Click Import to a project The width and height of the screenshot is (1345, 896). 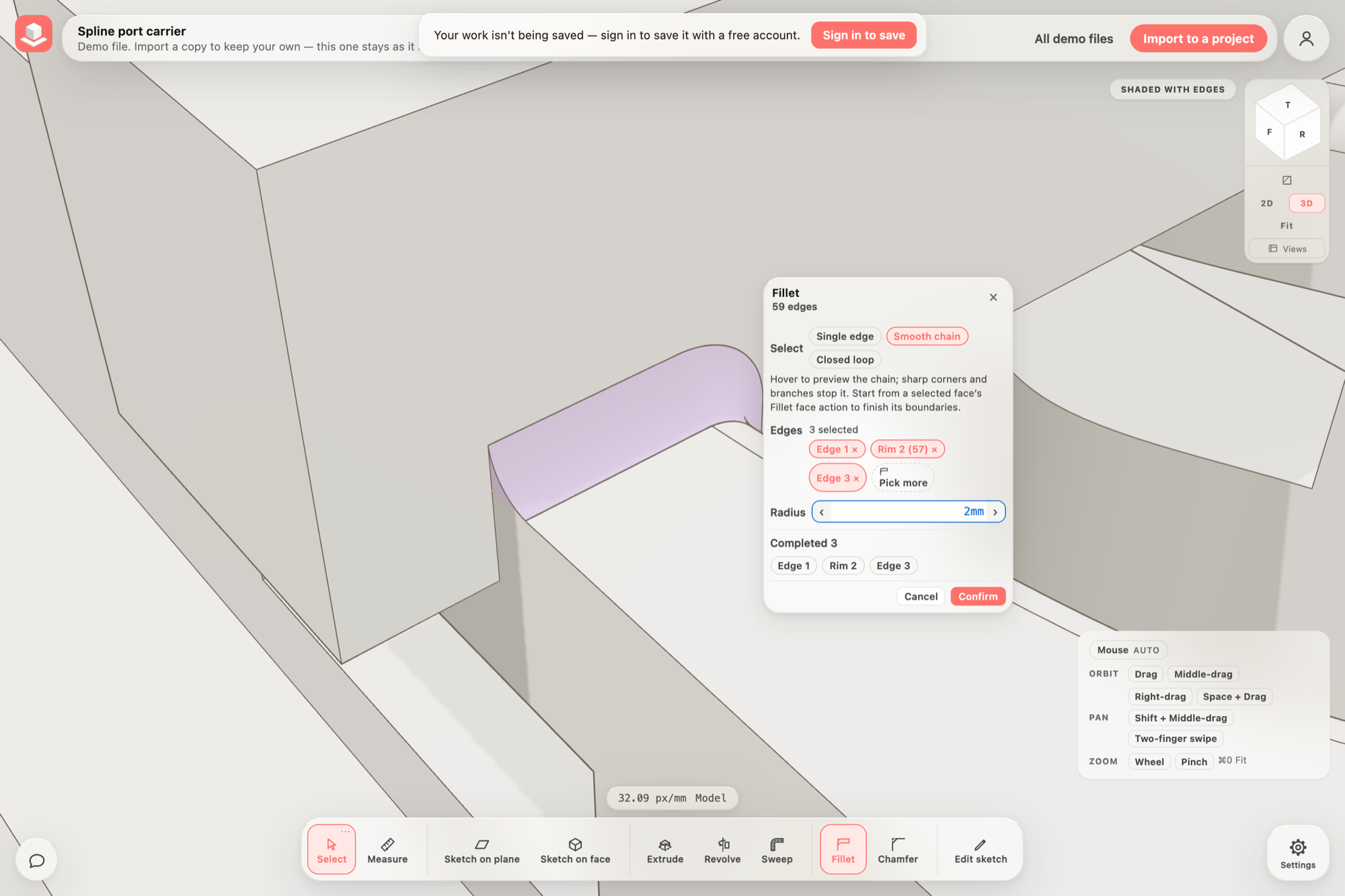[1198, 39]
